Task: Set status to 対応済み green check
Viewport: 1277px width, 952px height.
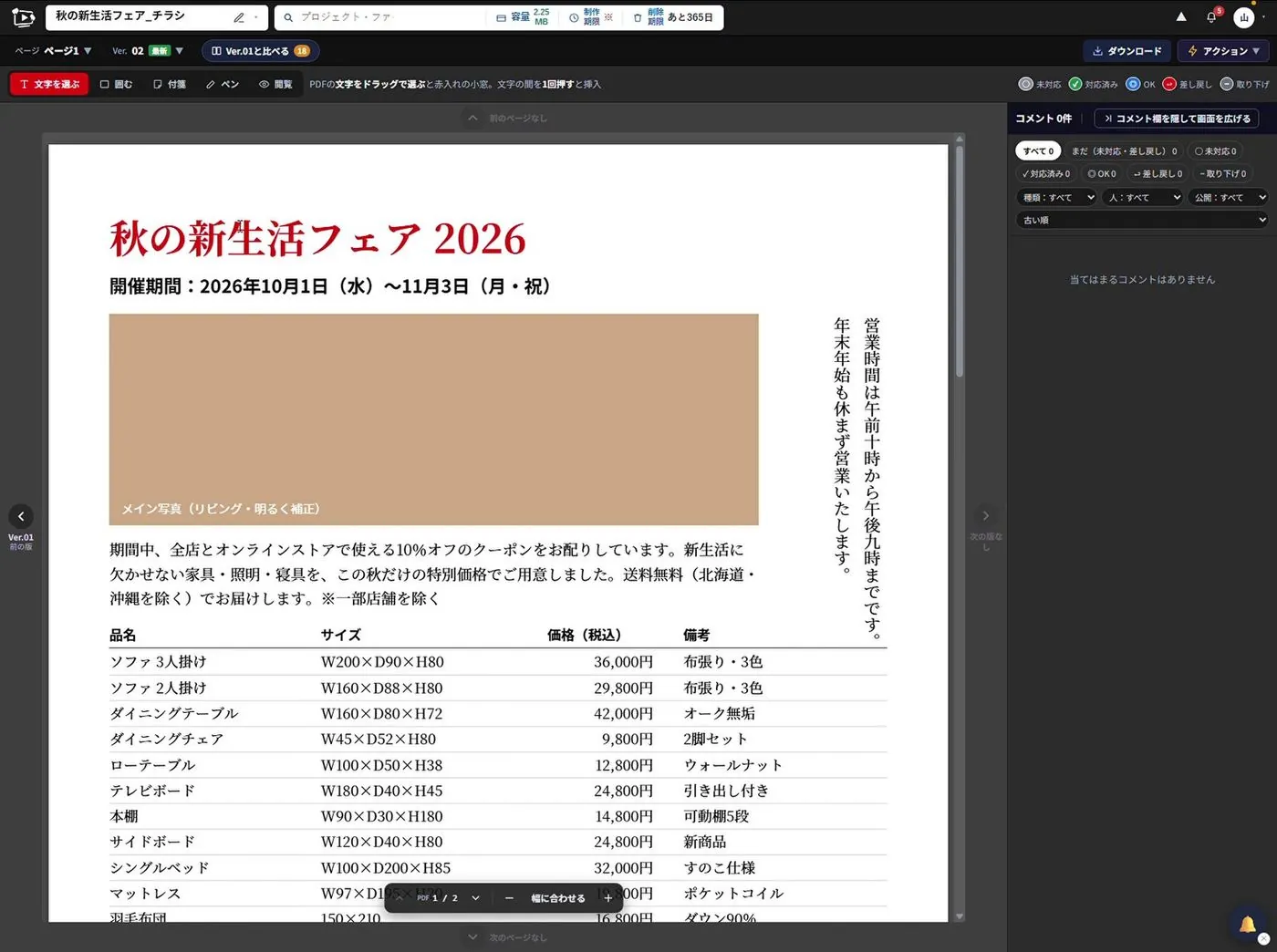Action: (x=1093, y=84)
